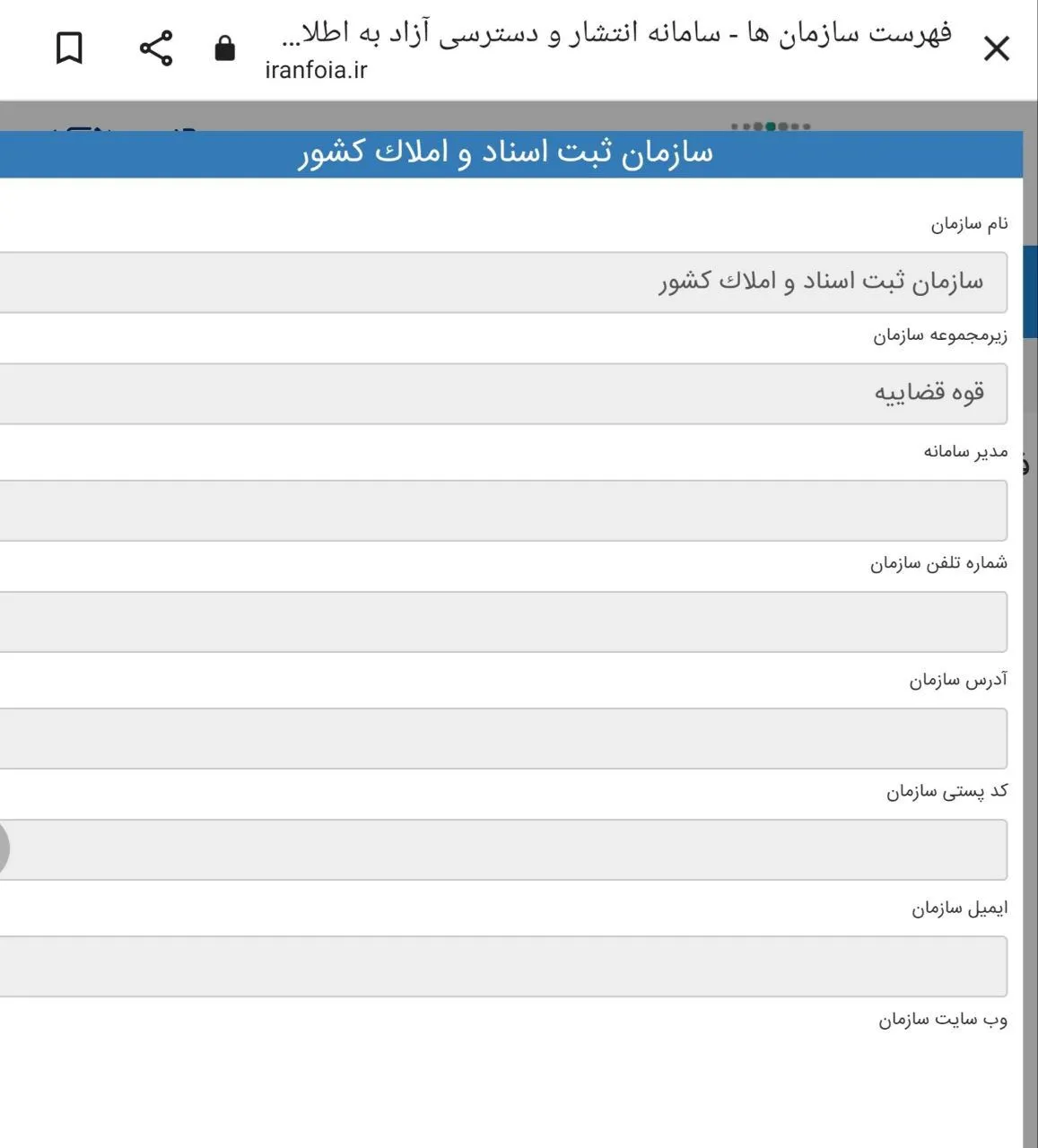Open the share options for this page
This screenshot has width=1038, height=1148.
[155, 48]
